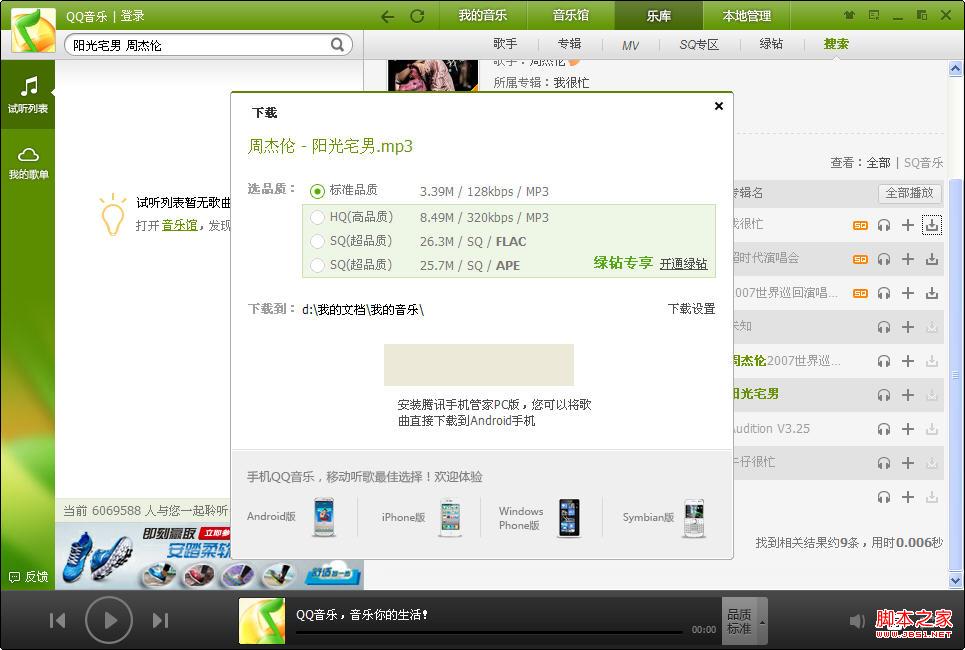Click the playback progress bar
Viewport: 965px width, 650px height.
(489, 632)
